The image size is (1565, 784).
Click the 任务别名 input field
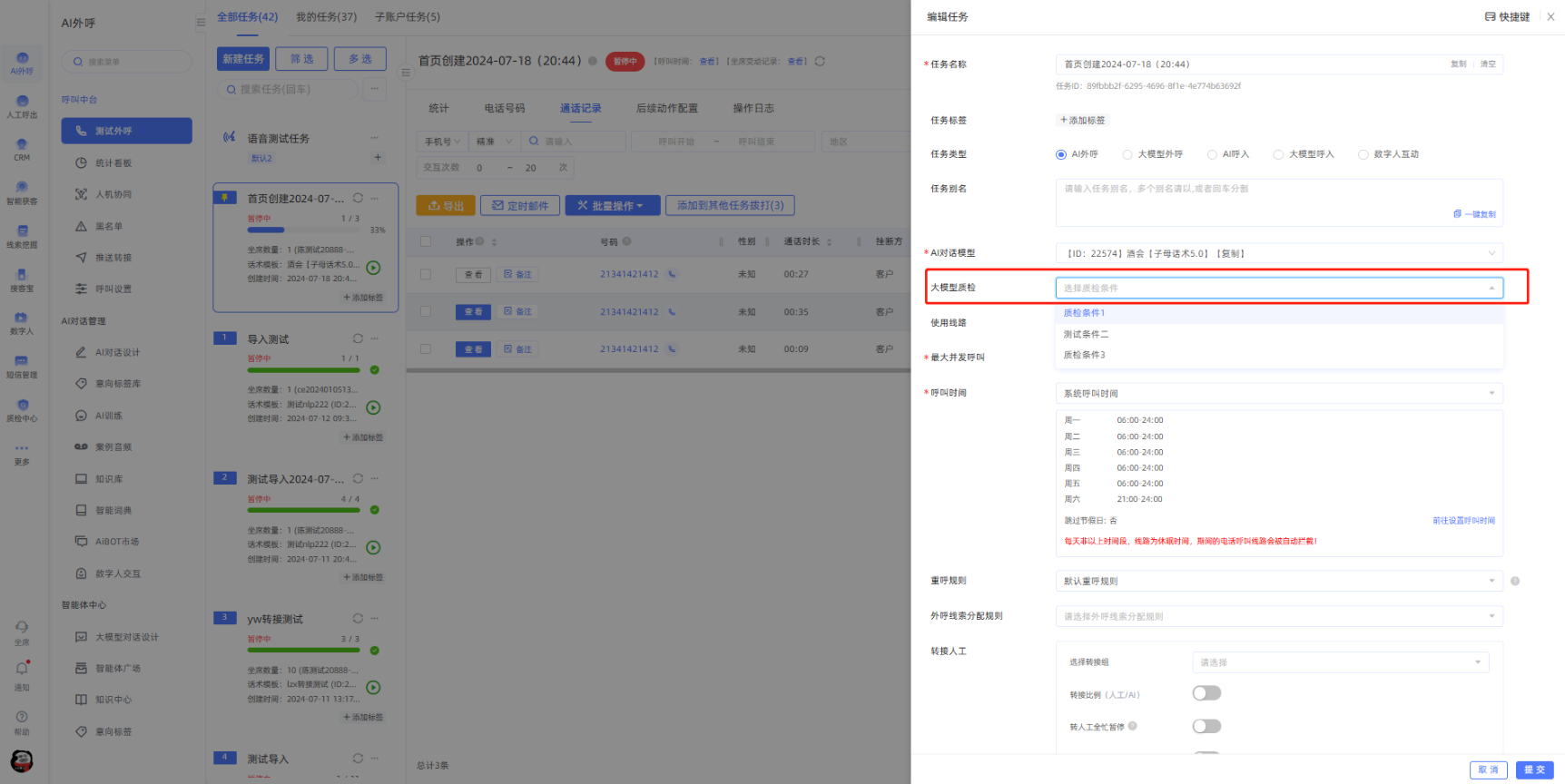click(1278, 201)
